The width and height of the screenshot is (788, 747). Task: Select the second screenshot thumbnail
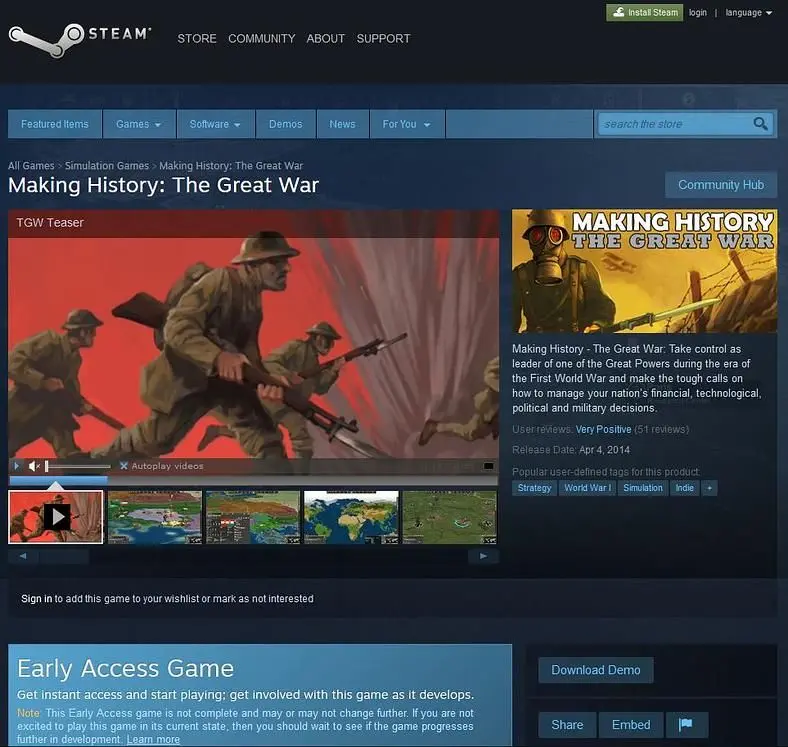[x=155, y=517]
